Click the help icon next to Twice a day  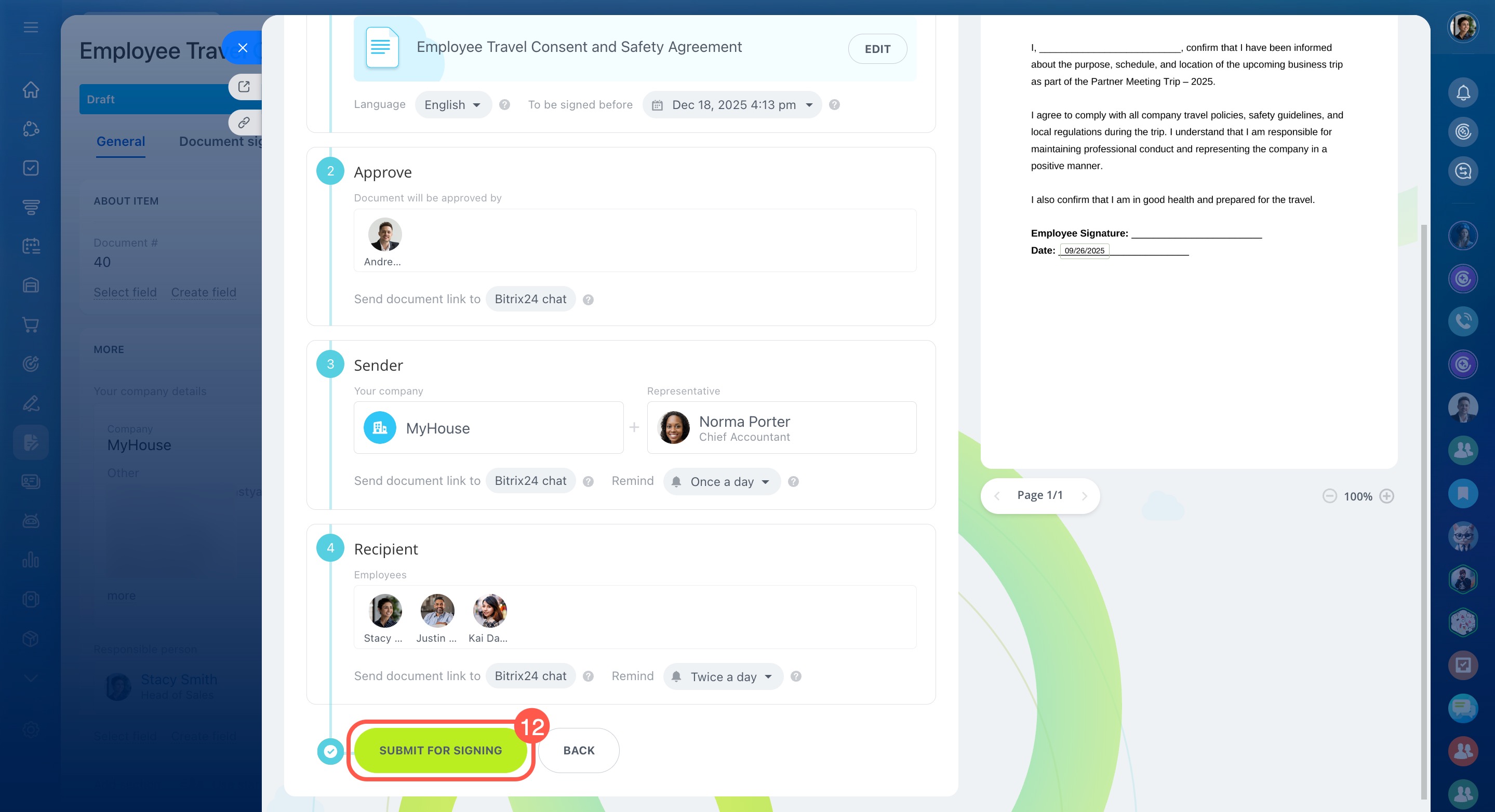(796, 676)
